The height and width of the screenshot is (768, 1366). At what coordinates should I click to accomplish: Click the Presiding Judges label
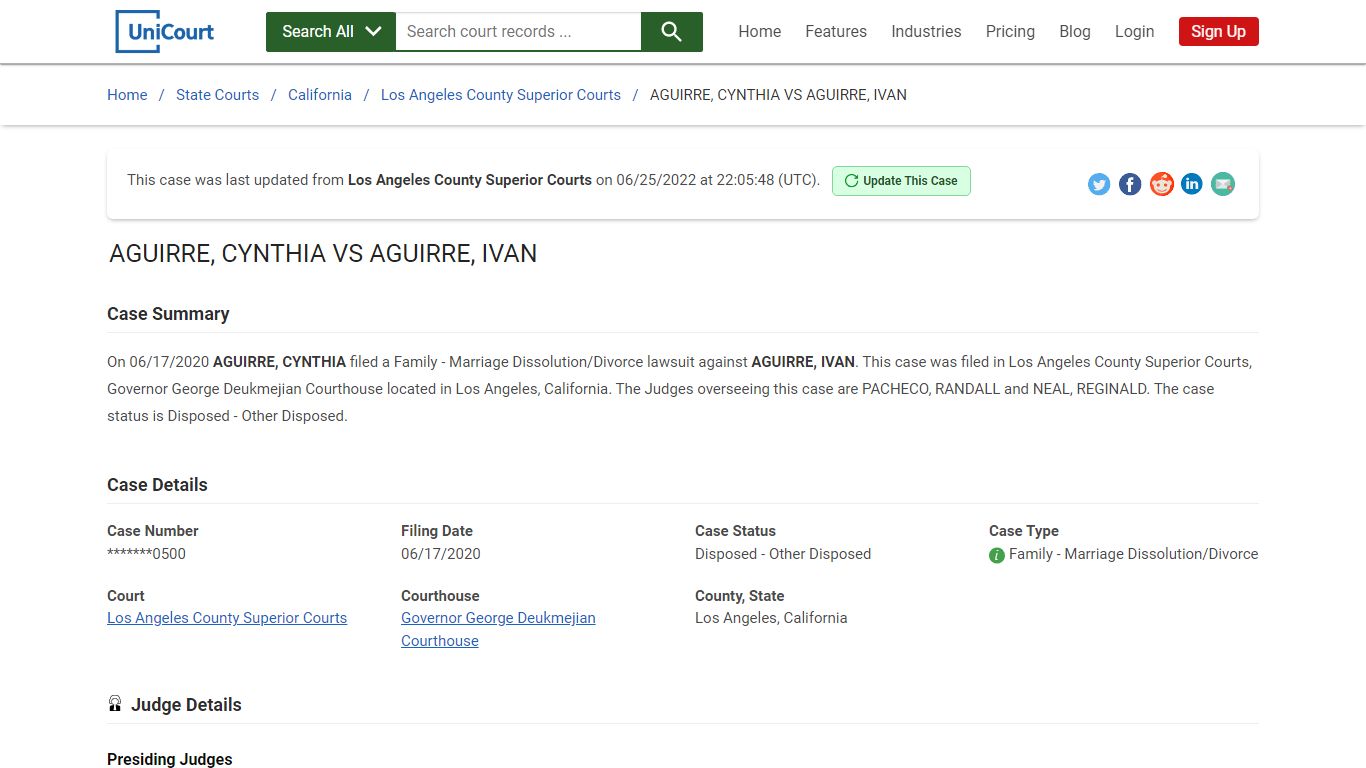pyautogui.click(x=170, y=759)
